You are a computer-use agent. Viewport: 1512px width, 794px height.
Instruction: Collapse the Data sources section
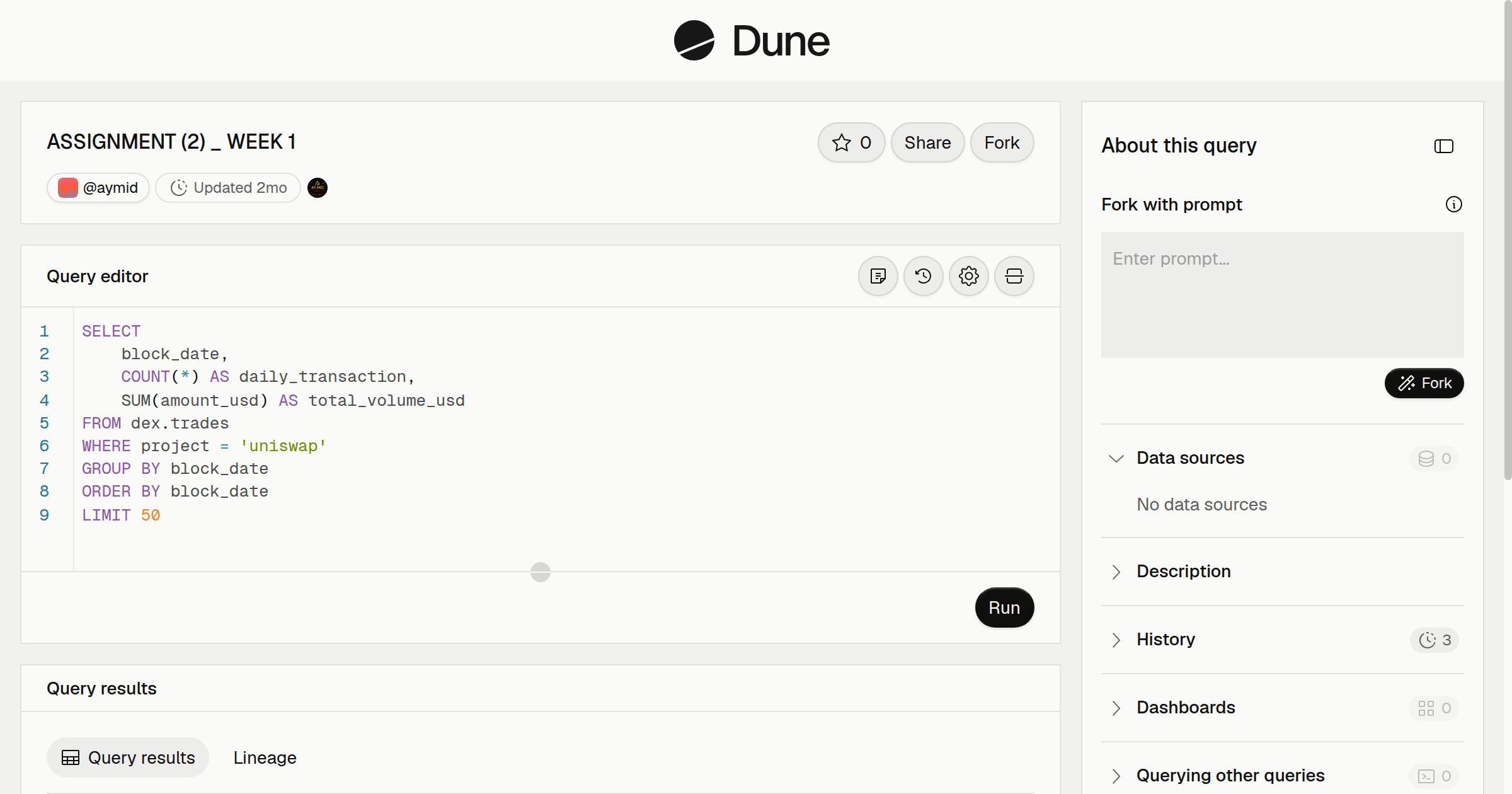click(x=1116, y=458)
